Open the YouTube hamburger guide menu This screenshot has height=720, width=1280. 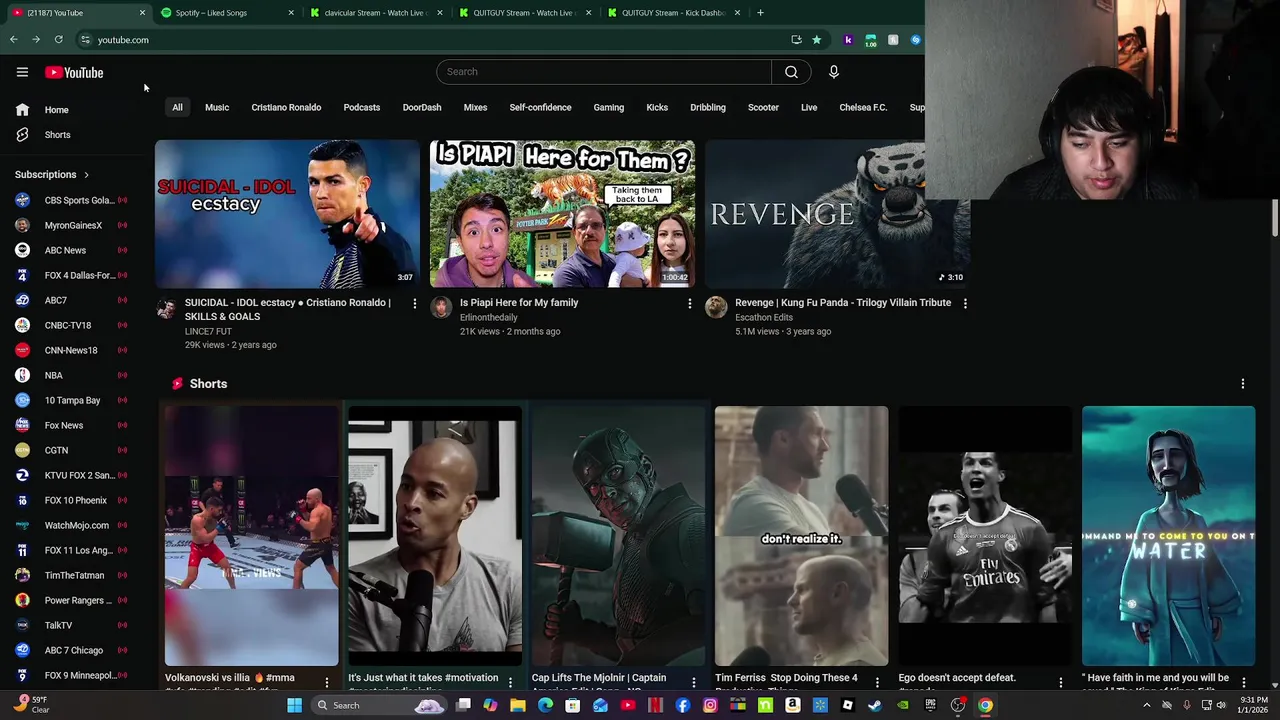[22, 72]
